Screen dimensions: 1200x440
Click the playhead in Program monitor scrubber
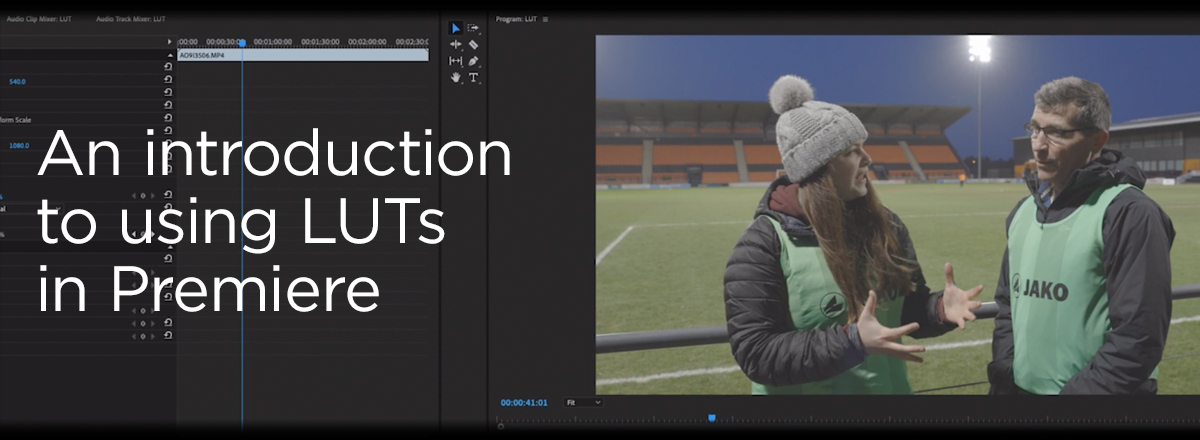tap(712, 418)
